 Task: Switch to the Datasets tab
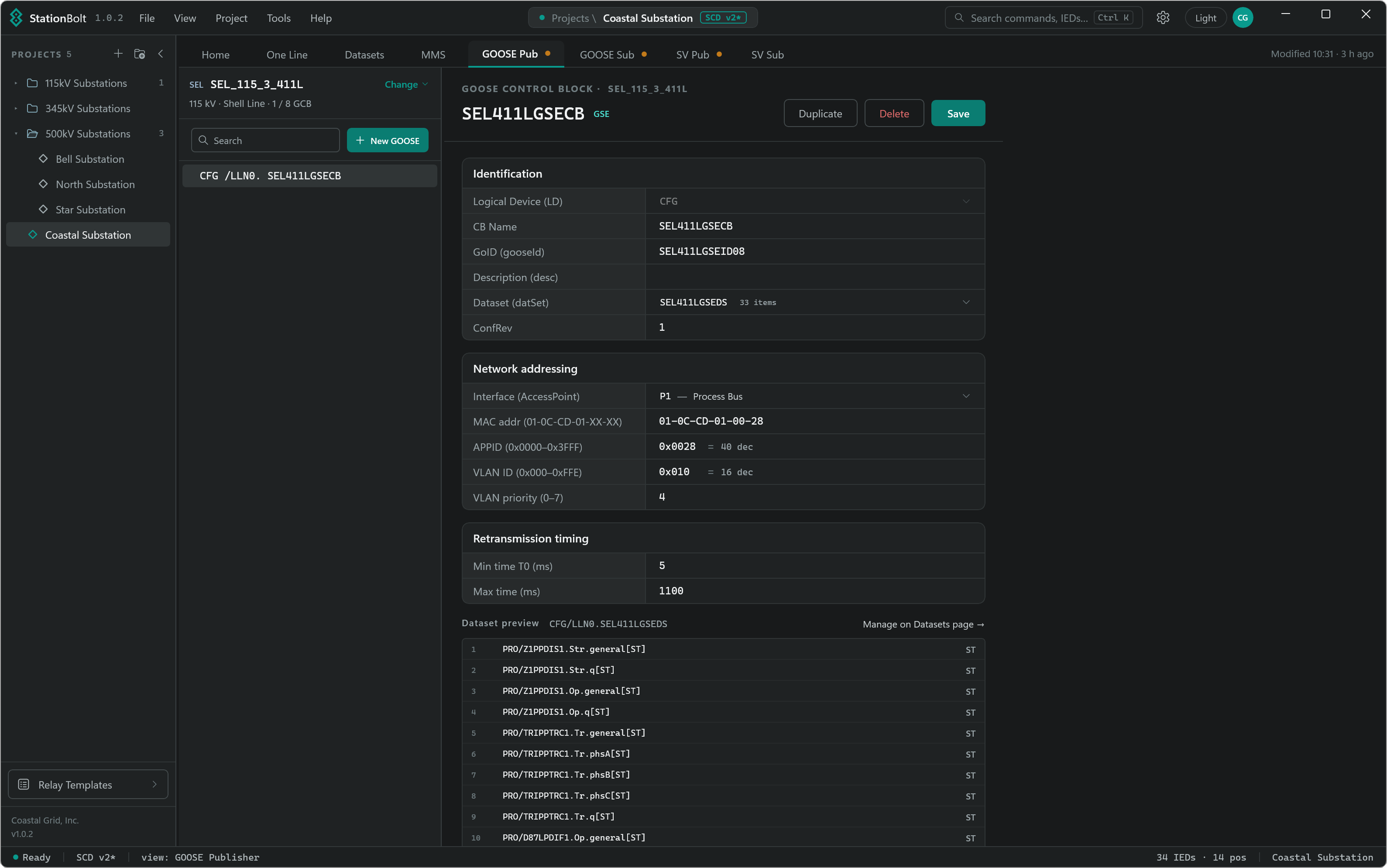[x=364, y=55]
